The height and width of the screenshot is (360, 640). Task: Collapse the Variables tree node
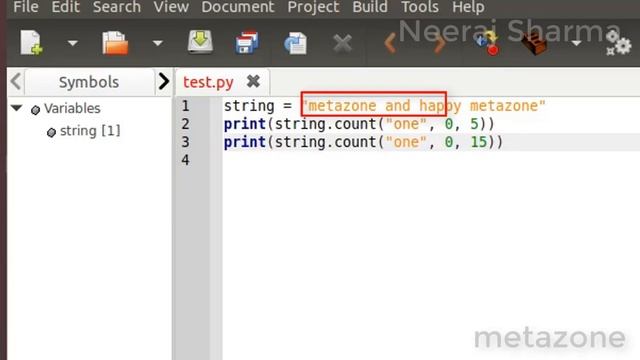17,108
